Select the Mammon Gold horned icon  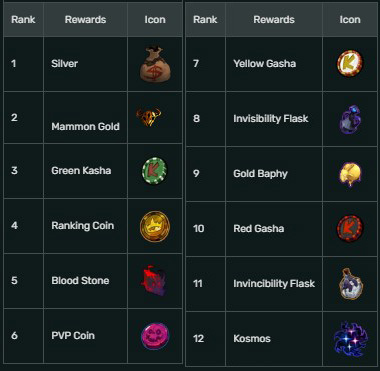click(148, 117)
